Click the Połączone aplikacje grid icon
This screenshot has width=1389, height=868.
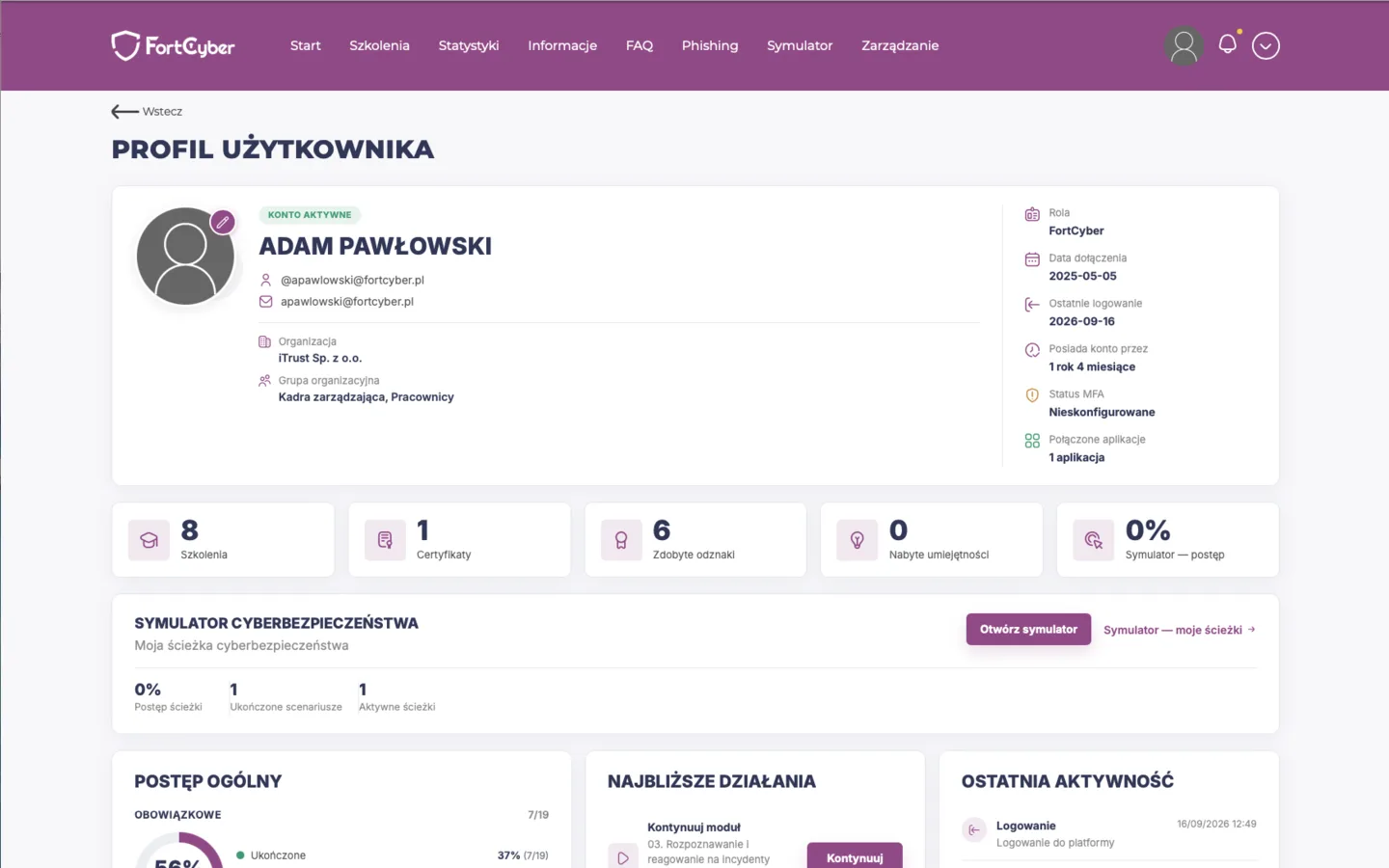click(x=1032, y=441)
